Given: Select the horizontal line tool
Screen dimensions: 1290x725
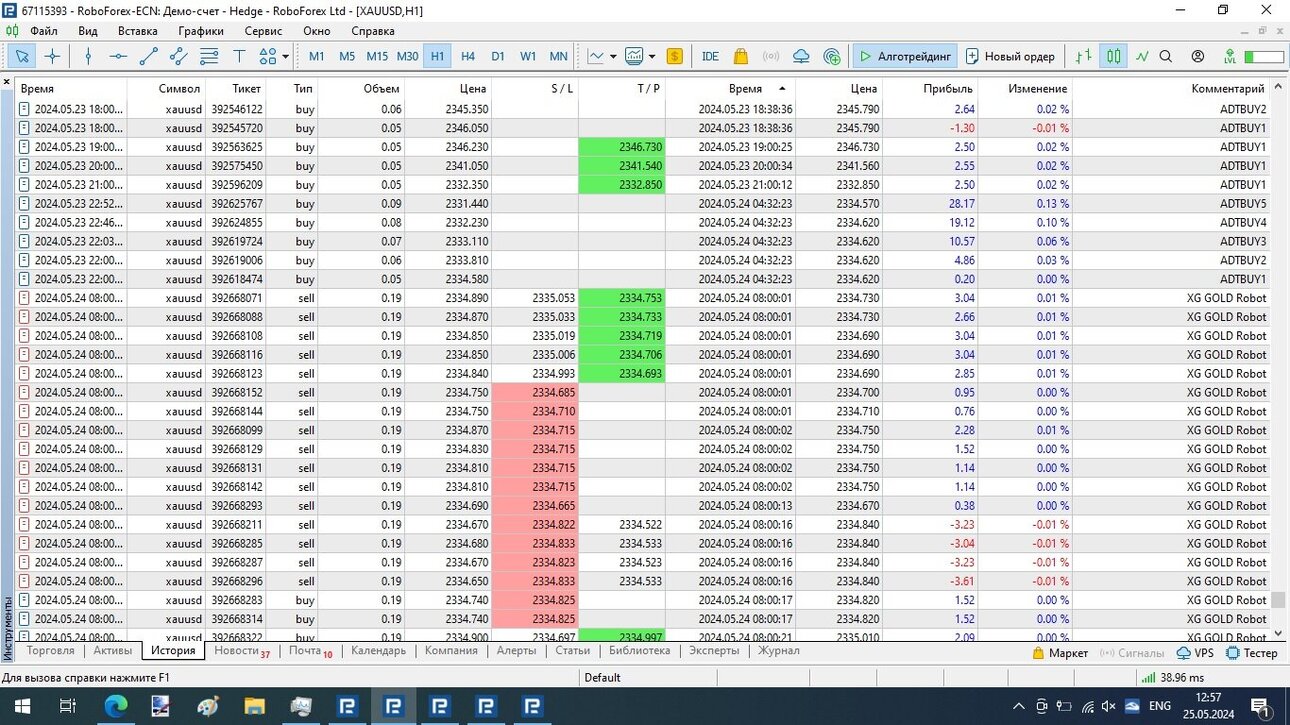Looking at the screenshot, I should point(118,56).
